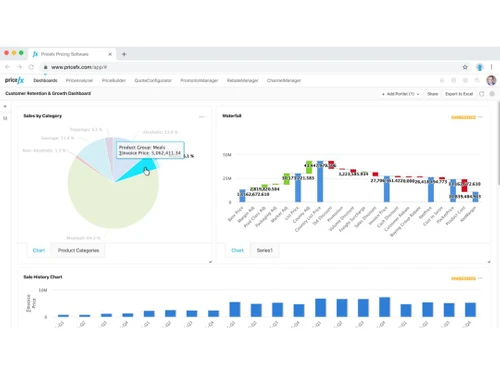Screen dimensions: 500x375
Task: Open the PriceAnalyzer module
Action: [x=79, y=80]
